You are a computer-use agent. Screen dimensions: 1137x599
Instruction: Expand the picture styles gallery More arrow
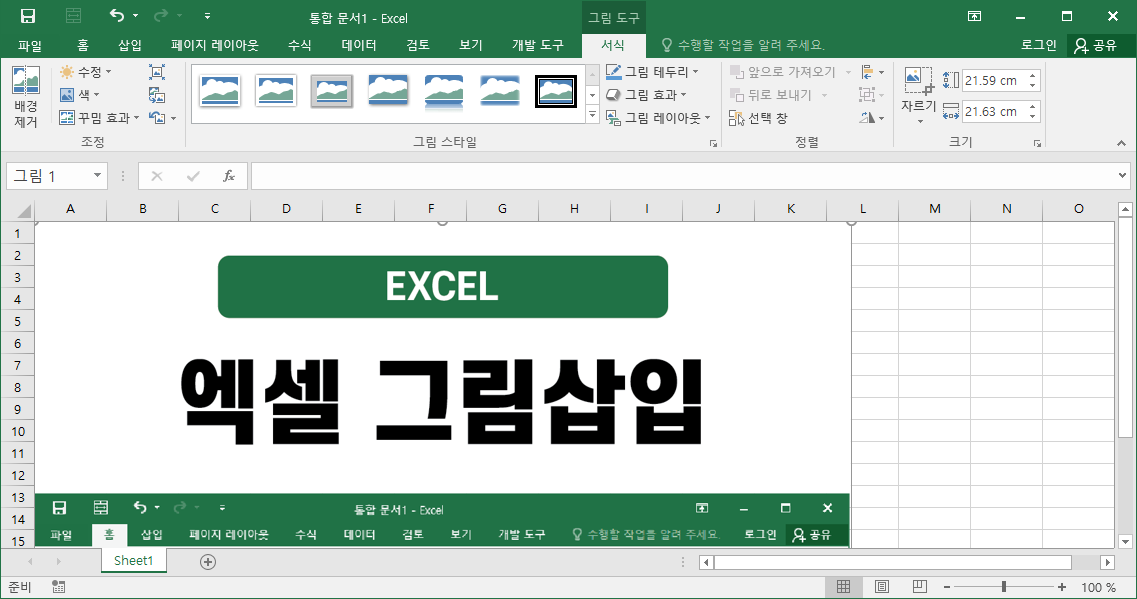pyautogui.click(x=592, y=115)
